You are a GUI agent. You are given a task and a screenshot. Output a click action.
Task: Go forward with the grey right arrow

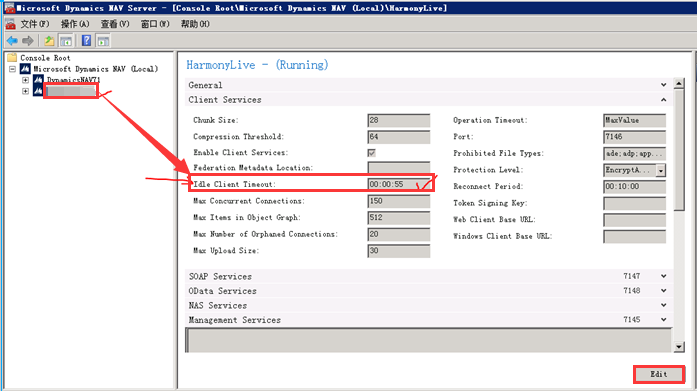(28, 41)
